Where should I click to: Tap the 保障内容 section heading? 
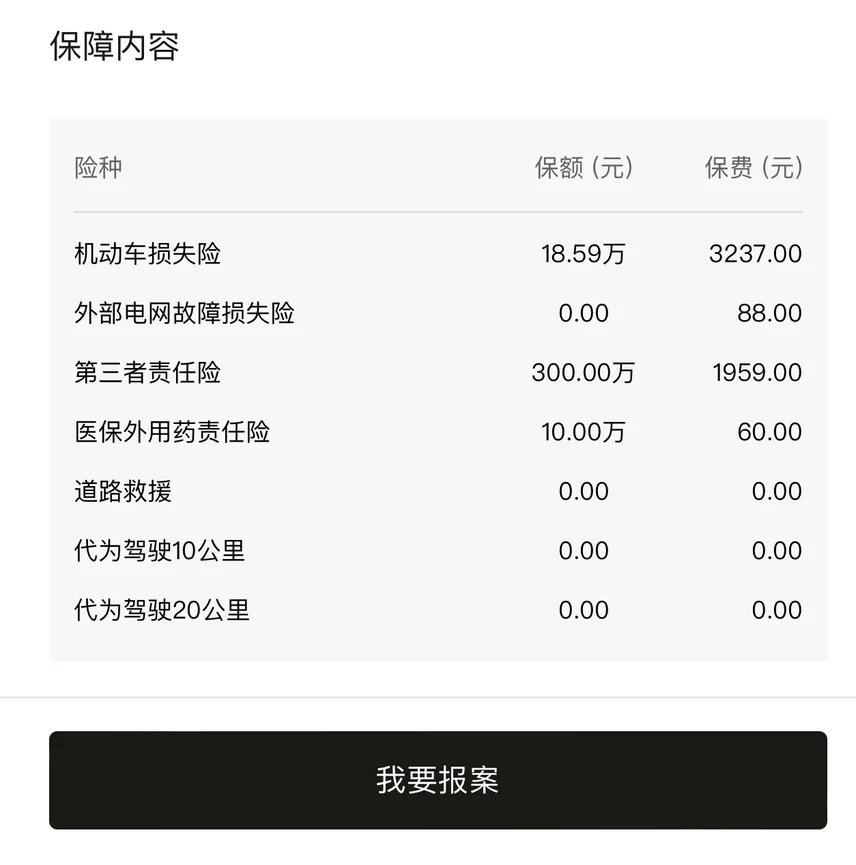point(114,46)
